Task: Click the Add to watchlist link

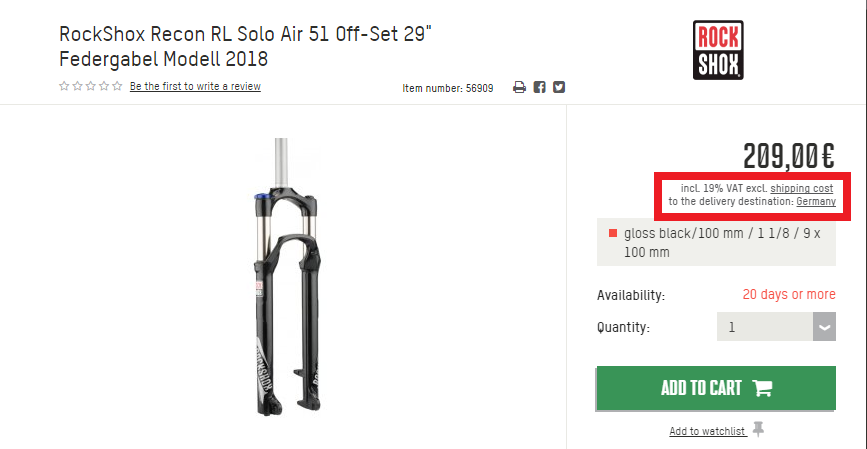Action: [707, 431]
